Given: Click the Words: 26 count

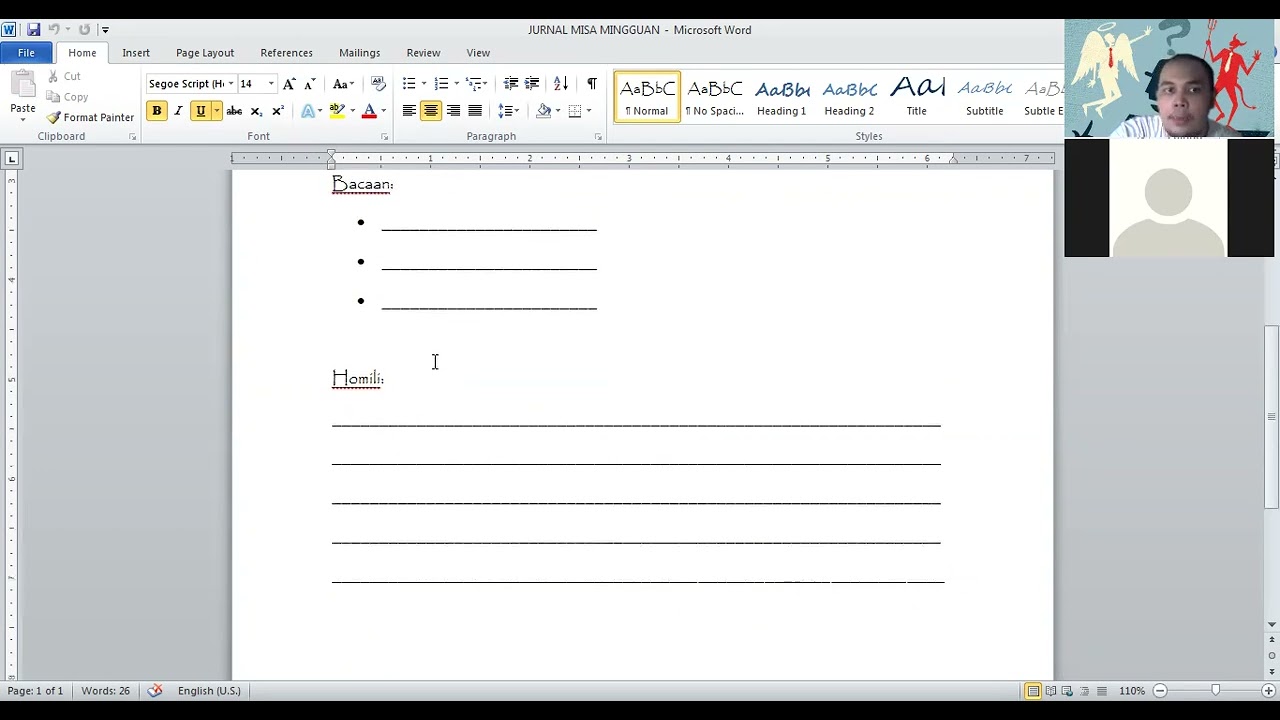Looking at the screenshot, I should [x=105, y=691].
